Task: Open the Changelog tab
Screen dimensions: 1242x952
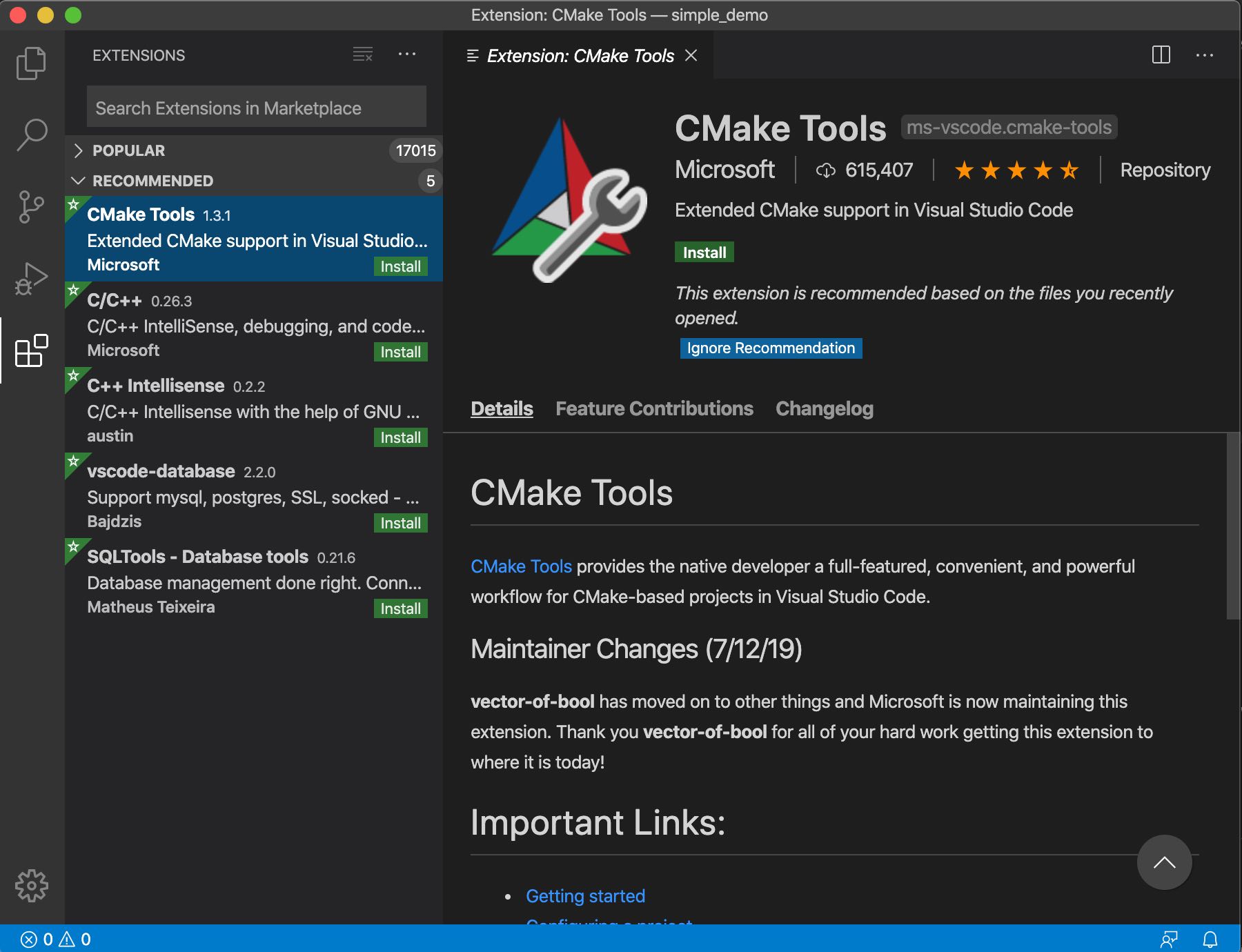Action: coord(824,408)
